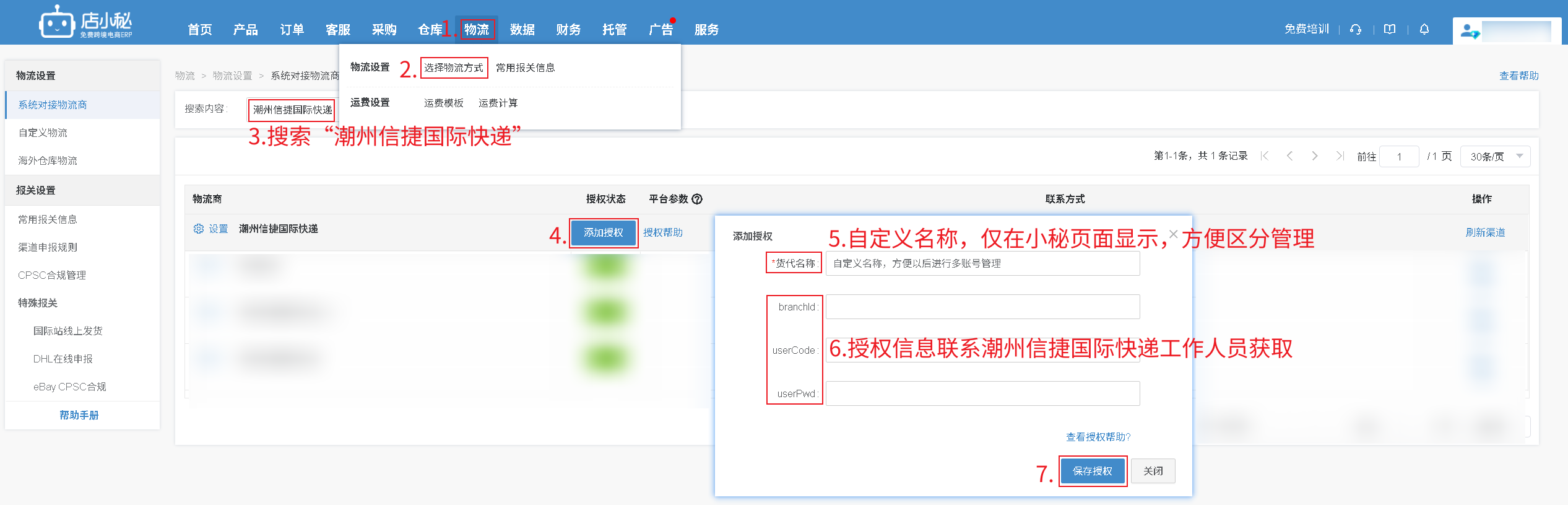
Task: Click the branchId input field
Action: 982,307
